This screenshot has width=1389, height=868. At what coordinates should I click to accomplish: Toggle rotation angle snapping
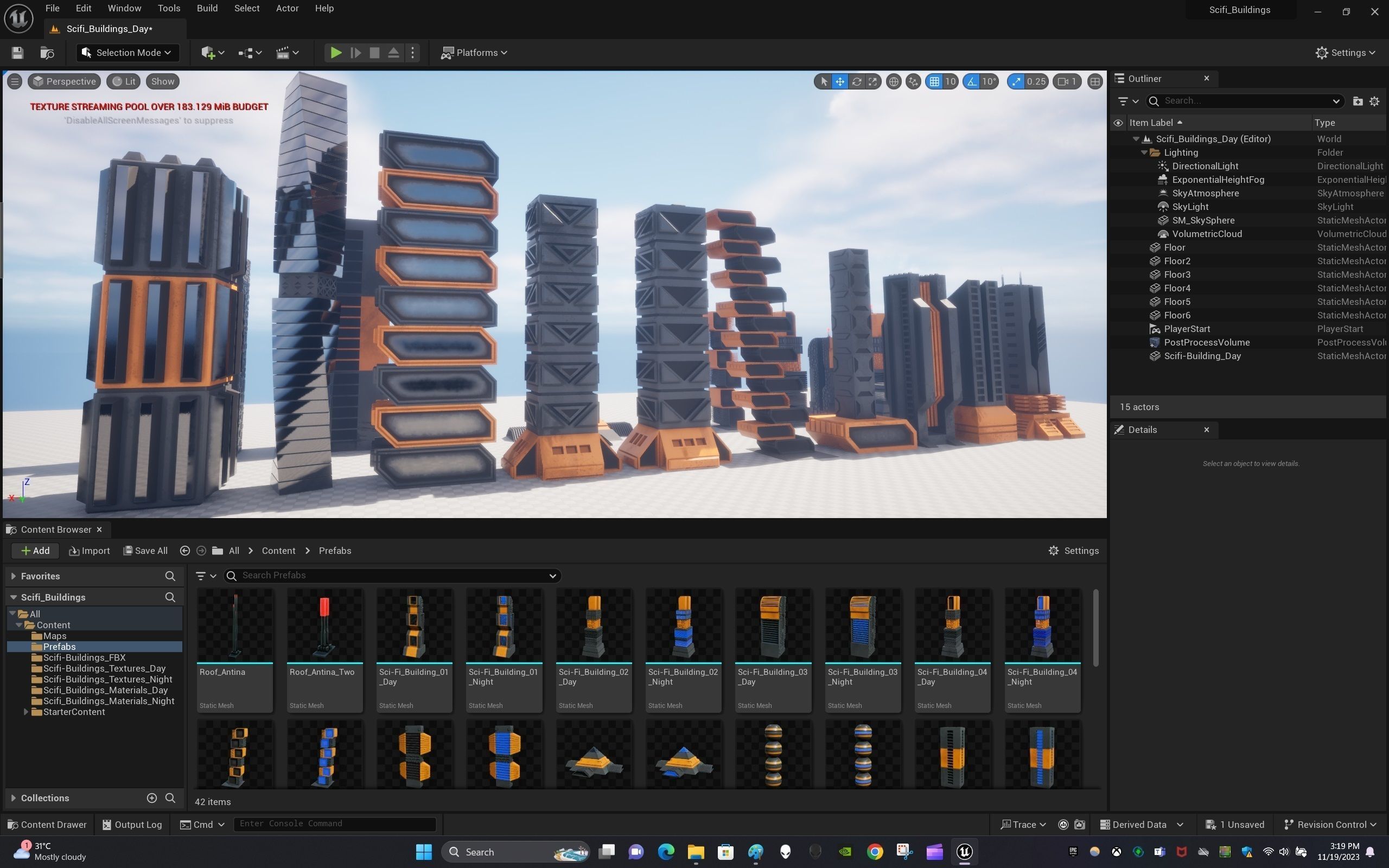tap(972, 81)
